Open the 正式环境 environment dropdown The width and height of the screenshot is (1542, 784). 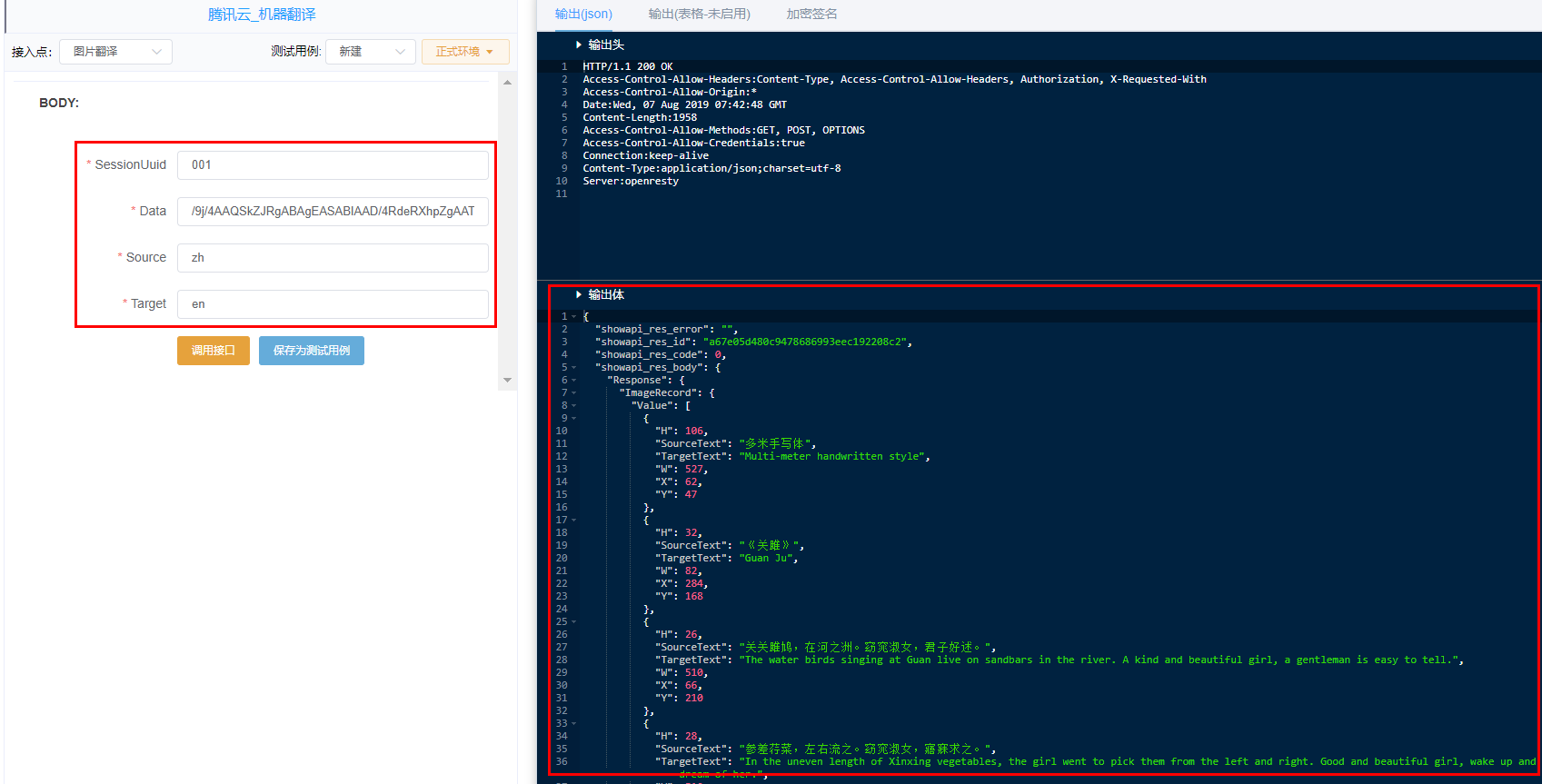[465, 52]
